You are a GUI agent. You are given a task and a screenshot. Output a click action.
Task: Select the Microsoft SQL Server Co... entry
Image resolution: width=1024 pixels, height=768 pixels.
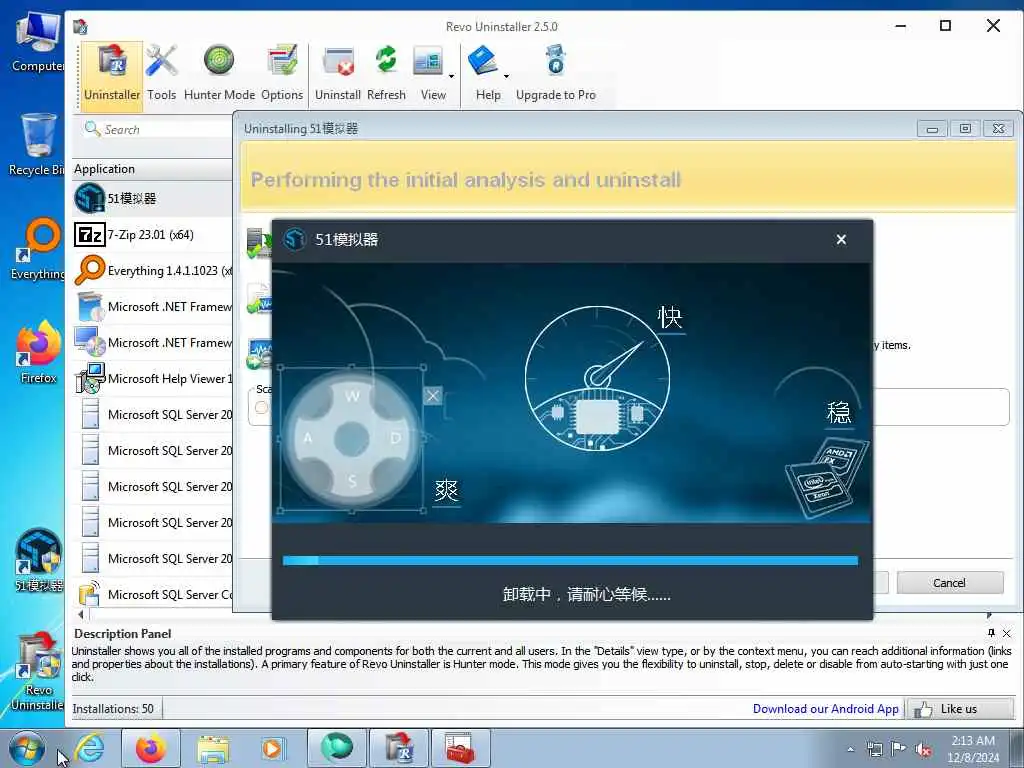(x=153, y=594)
